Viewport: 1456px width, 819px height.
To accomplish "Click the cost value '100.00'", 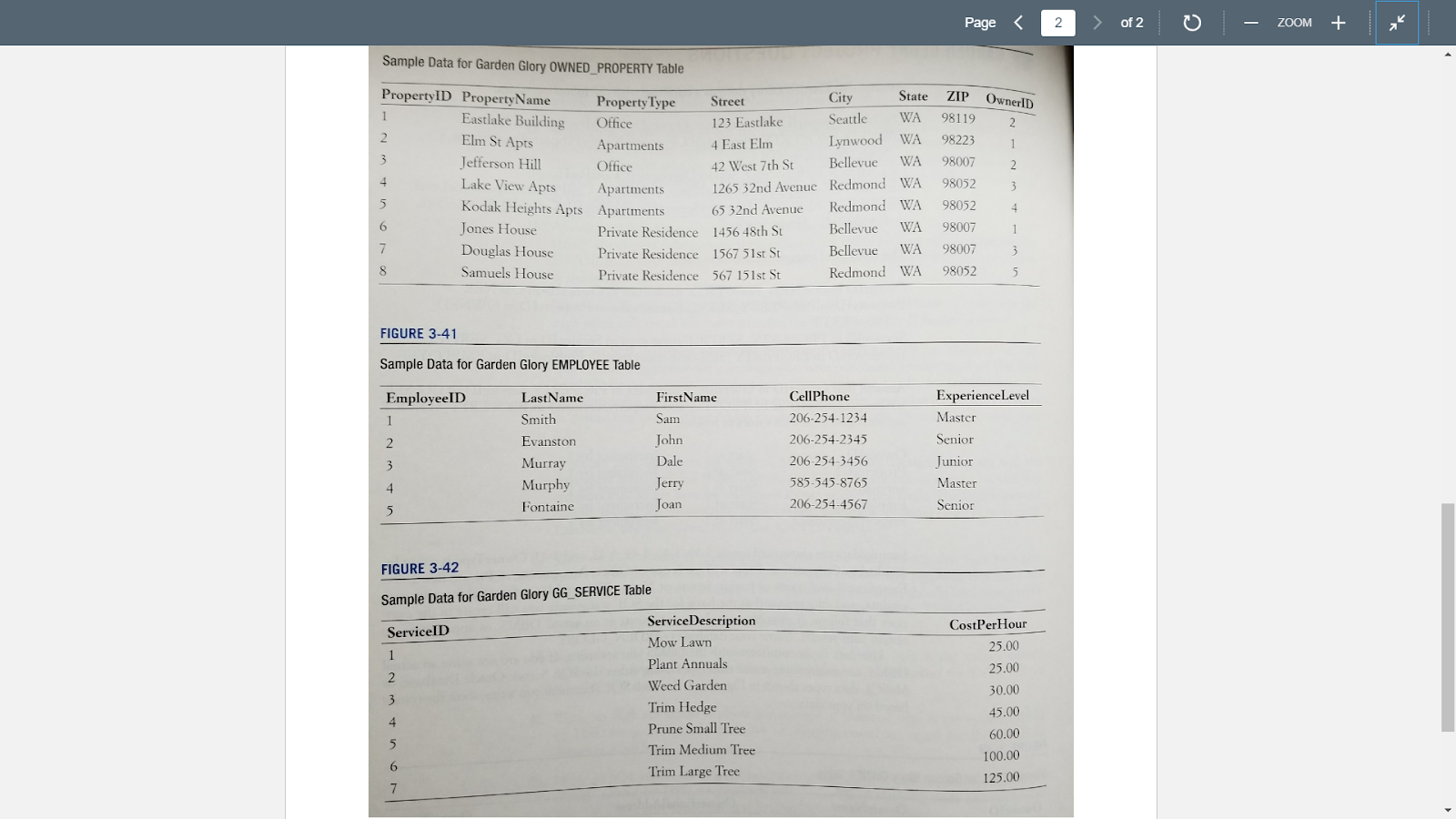I will point(1001,756).
